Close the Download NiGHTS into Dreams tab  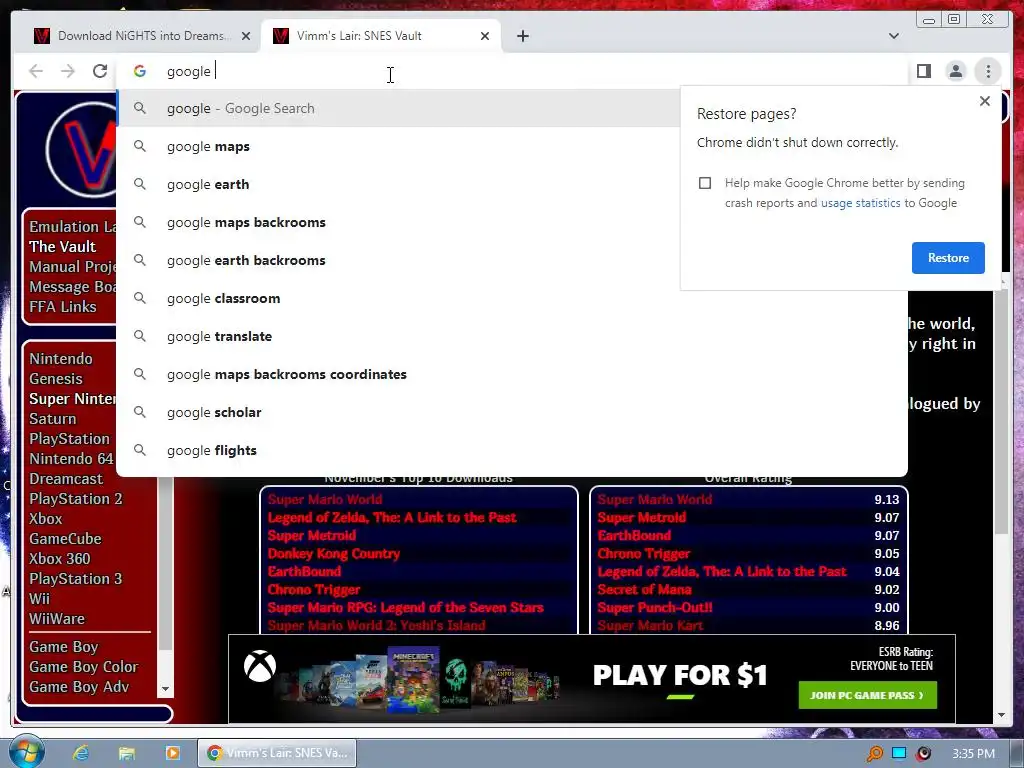click(246, 36)
